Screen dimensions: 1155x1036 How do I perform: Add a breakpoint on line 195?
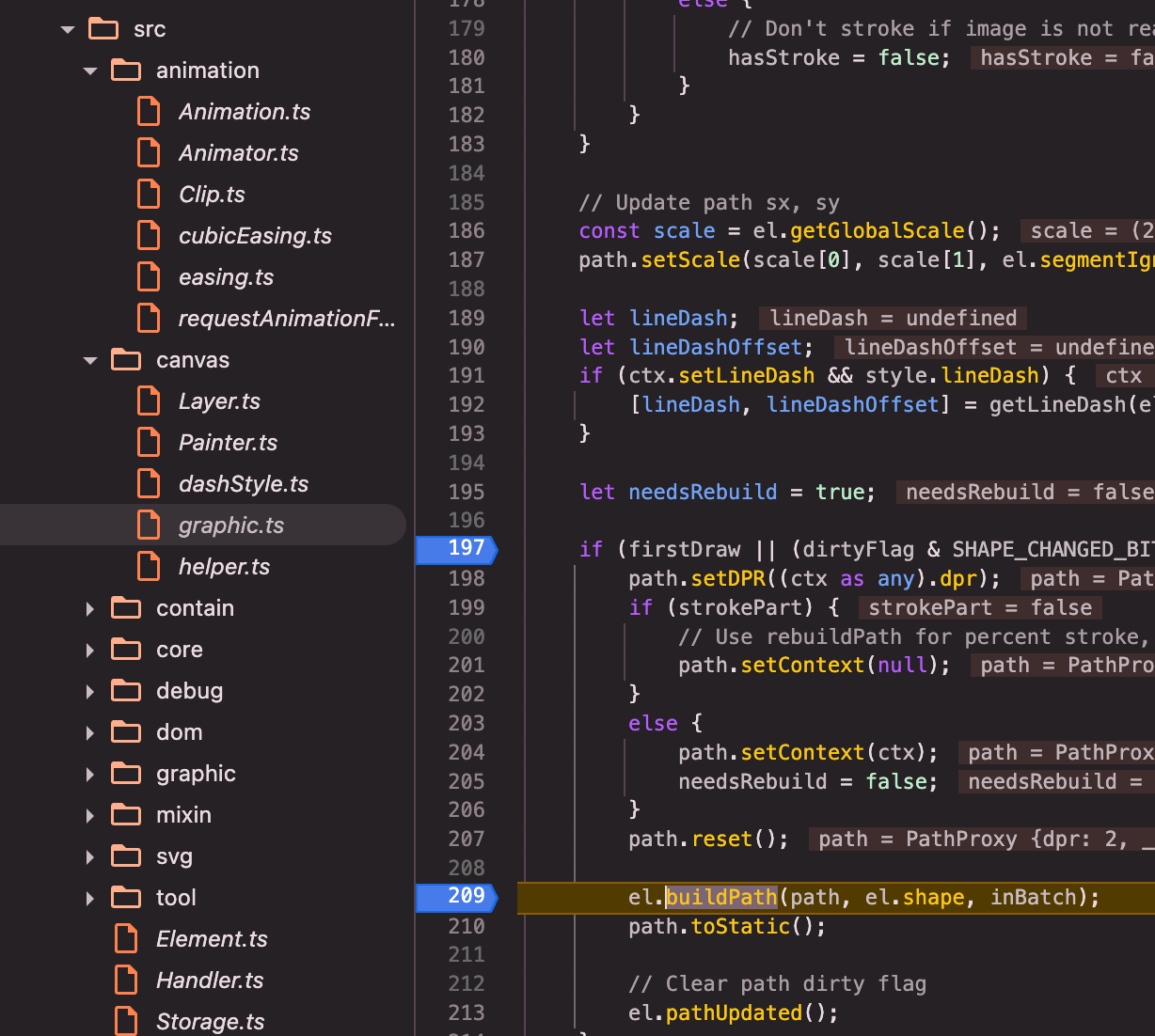pyautogui.click(x=466, y=492)
